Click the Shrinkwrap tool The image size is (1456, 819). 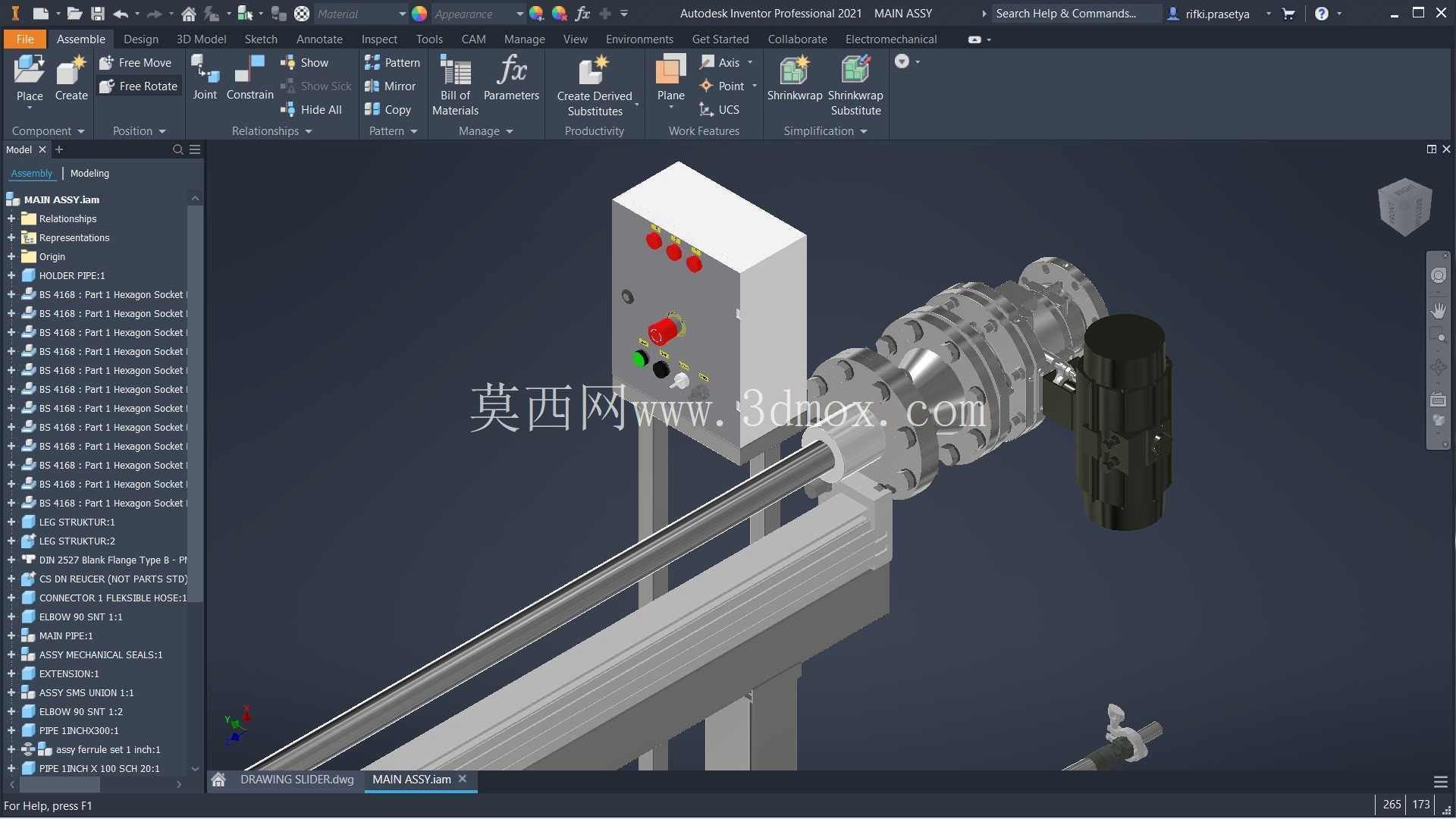pyautogui.click(x=794, y=79)
